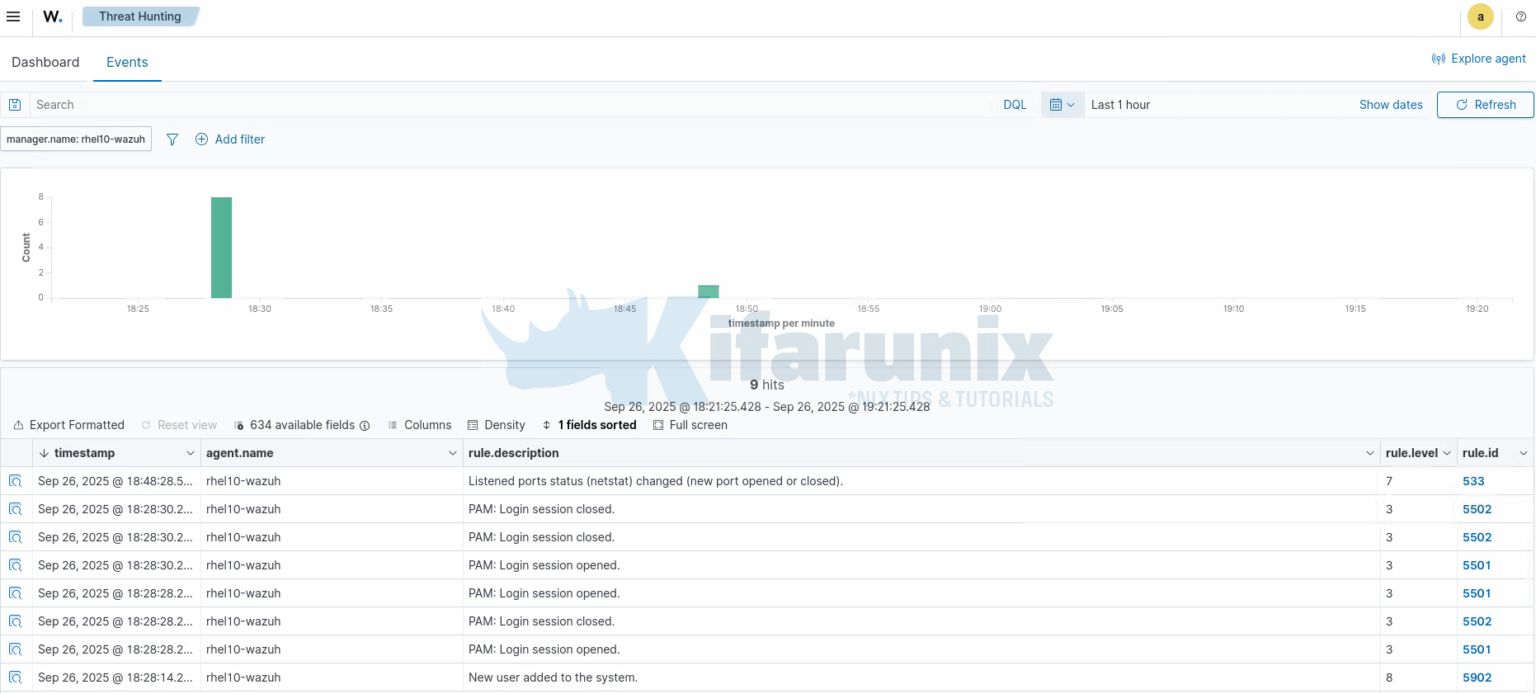Click inside the Search input field
The width and height of the screenshot is (1536, 694).
click(x=300, y=104)
